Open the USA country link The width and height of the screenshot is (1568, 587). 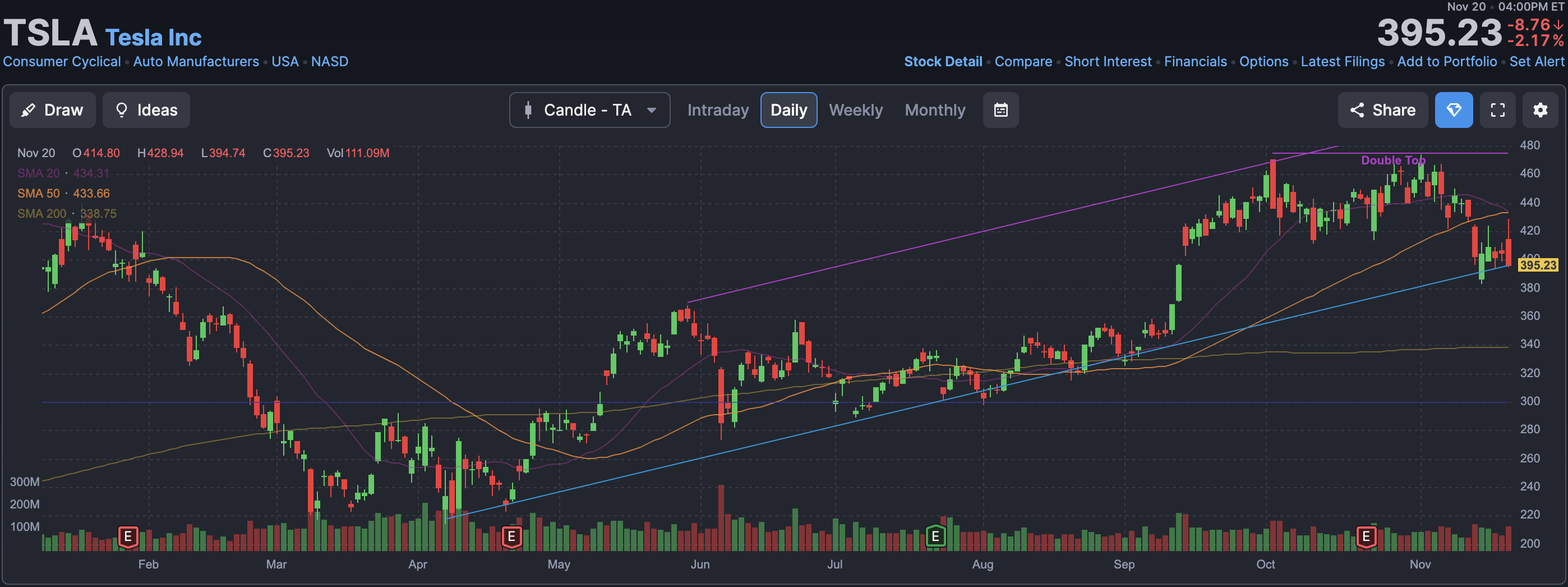(x=285, y=62)
